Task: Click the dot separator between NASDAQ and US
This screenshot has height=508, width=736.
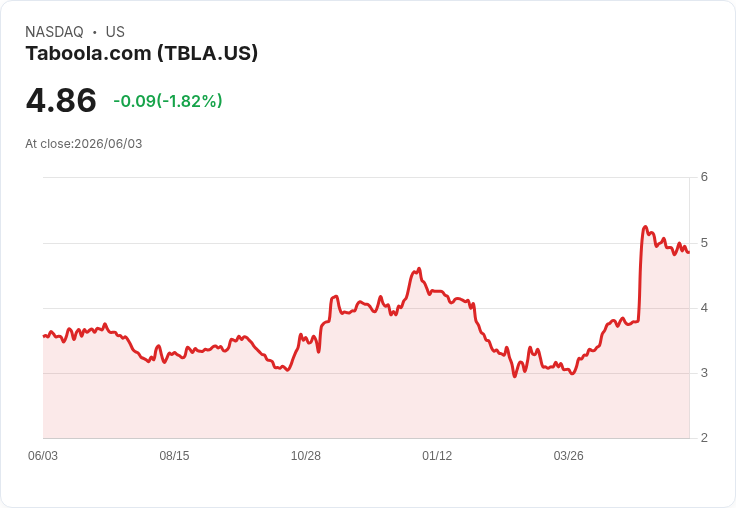Action: pyautogui.click(x=95, y=32)
